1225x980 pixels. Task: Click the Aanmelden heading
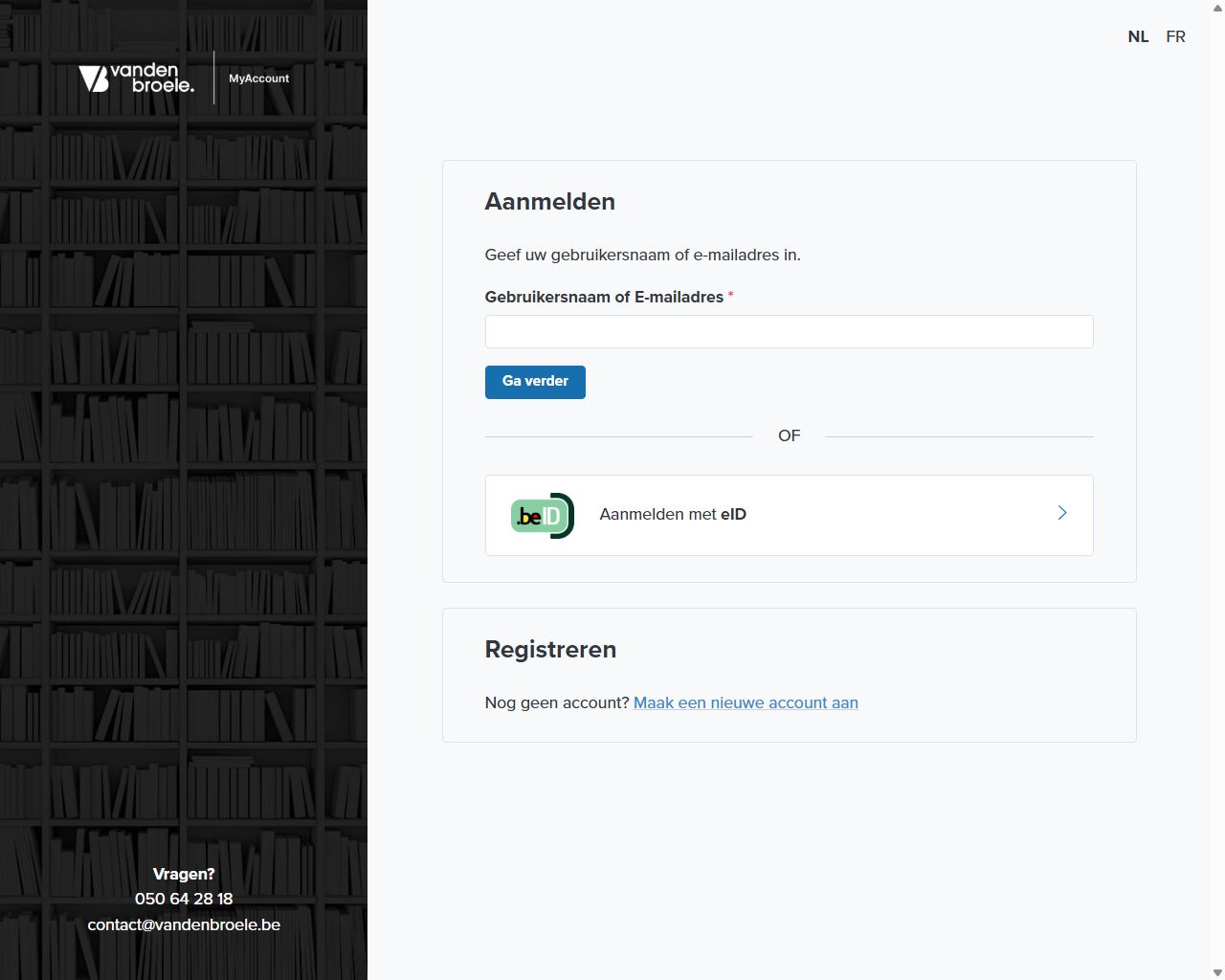pyautogui.click(x=549, y=202)
